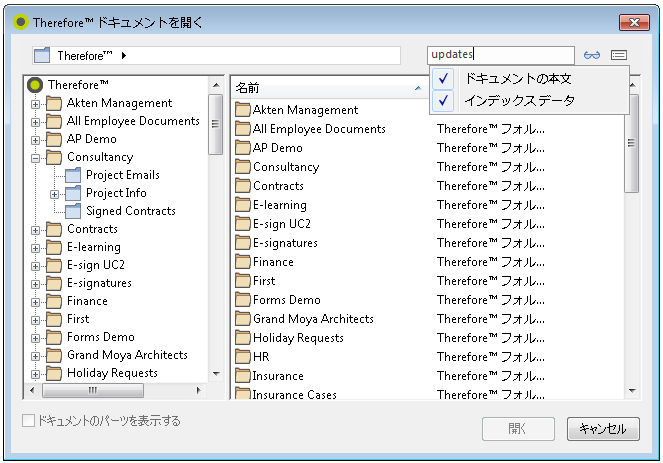This screenshot has width=663, height=463.
Task: Click the 開く button
Action: [x=518, y=429]
